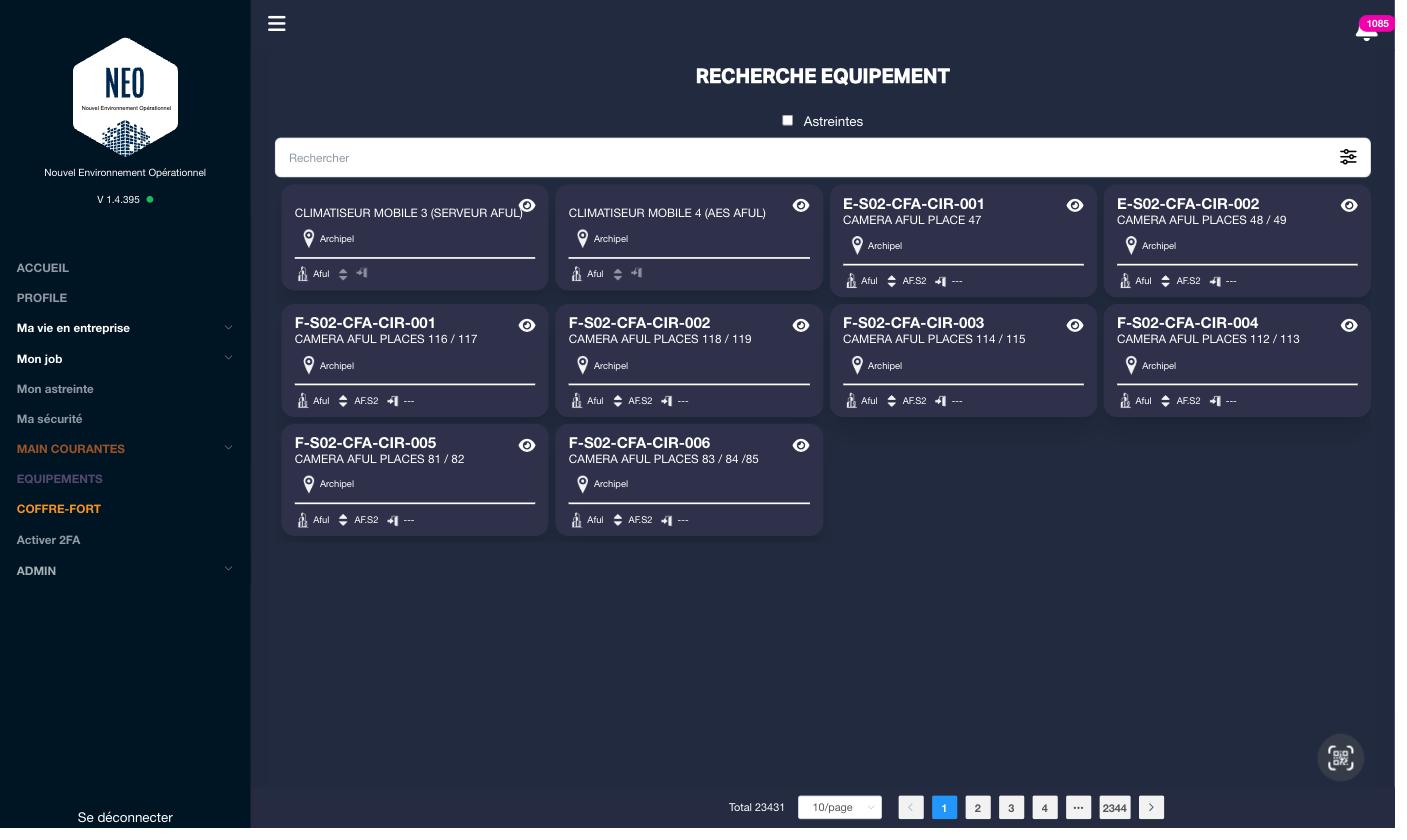Click the building icon on F-S02-CFA-CIR-005 card

303,520
